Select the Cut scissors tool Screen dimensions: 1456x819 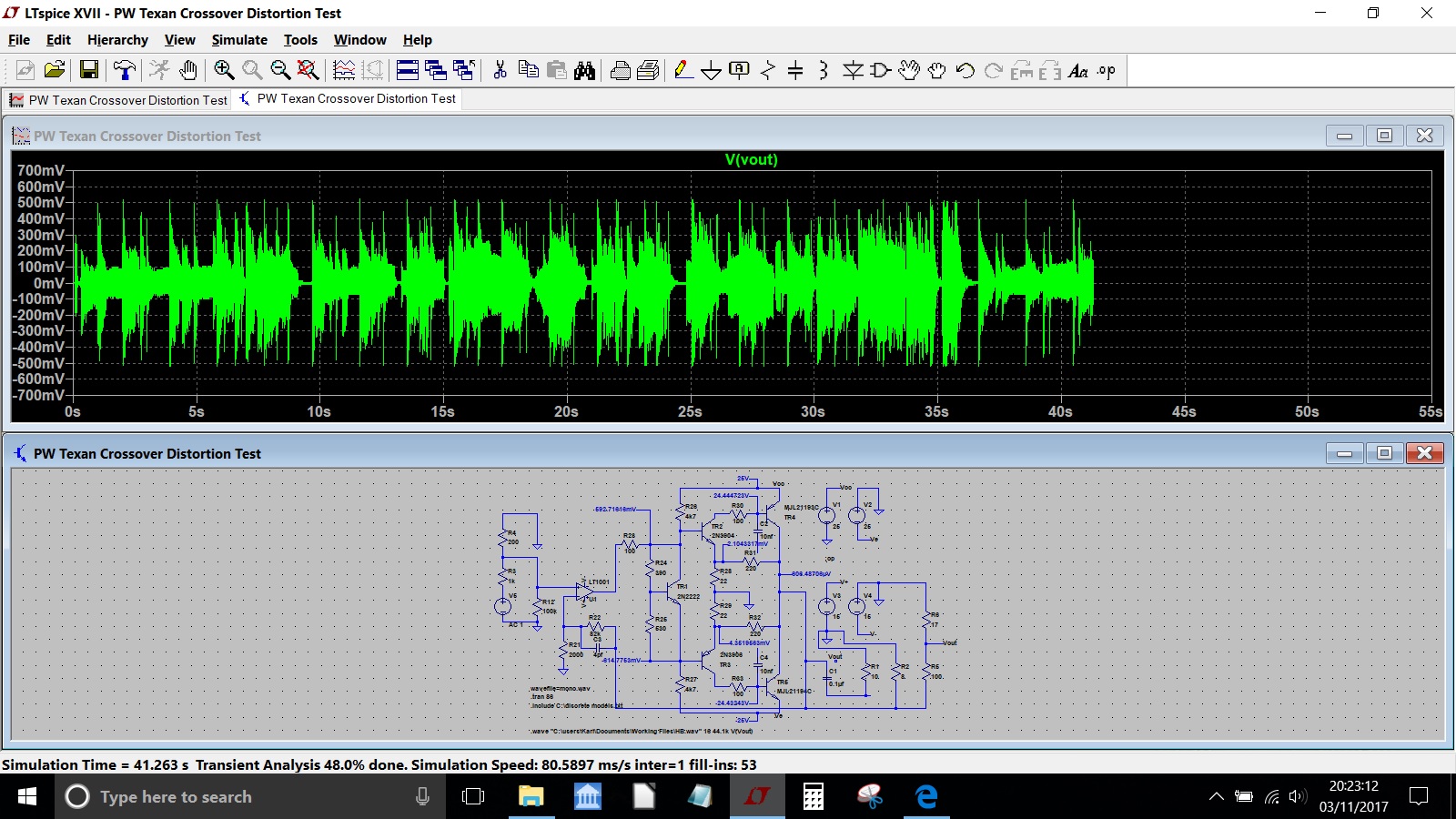click(500, 70)
